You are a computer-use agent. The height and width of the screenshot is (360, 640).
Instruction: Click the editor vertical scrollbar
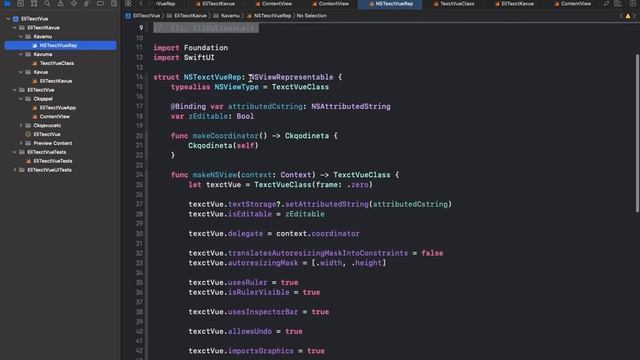[x=637, y=133]
